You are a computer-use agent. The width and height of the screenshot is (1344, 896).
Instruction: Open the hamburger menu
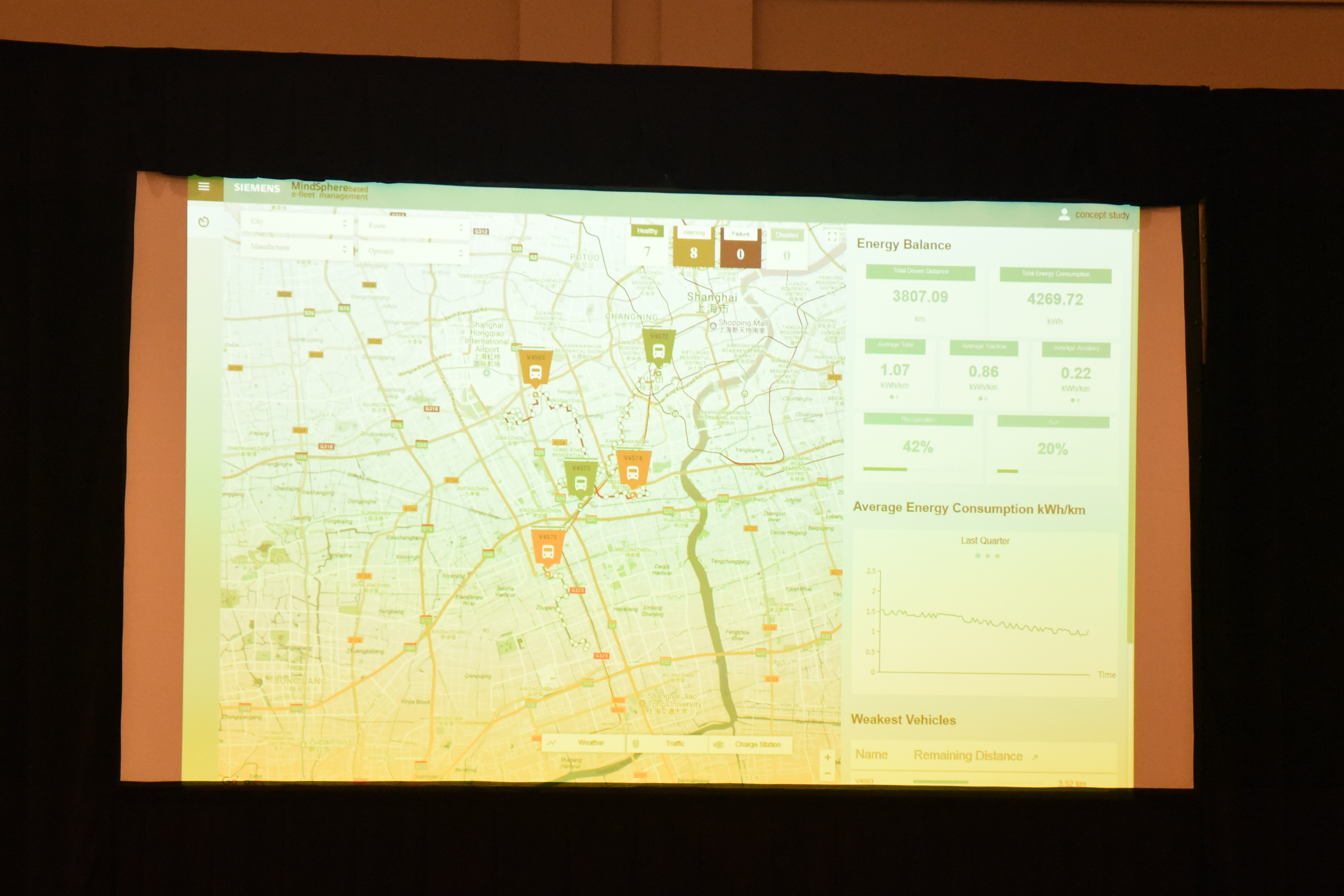click(x=204, y=187)
